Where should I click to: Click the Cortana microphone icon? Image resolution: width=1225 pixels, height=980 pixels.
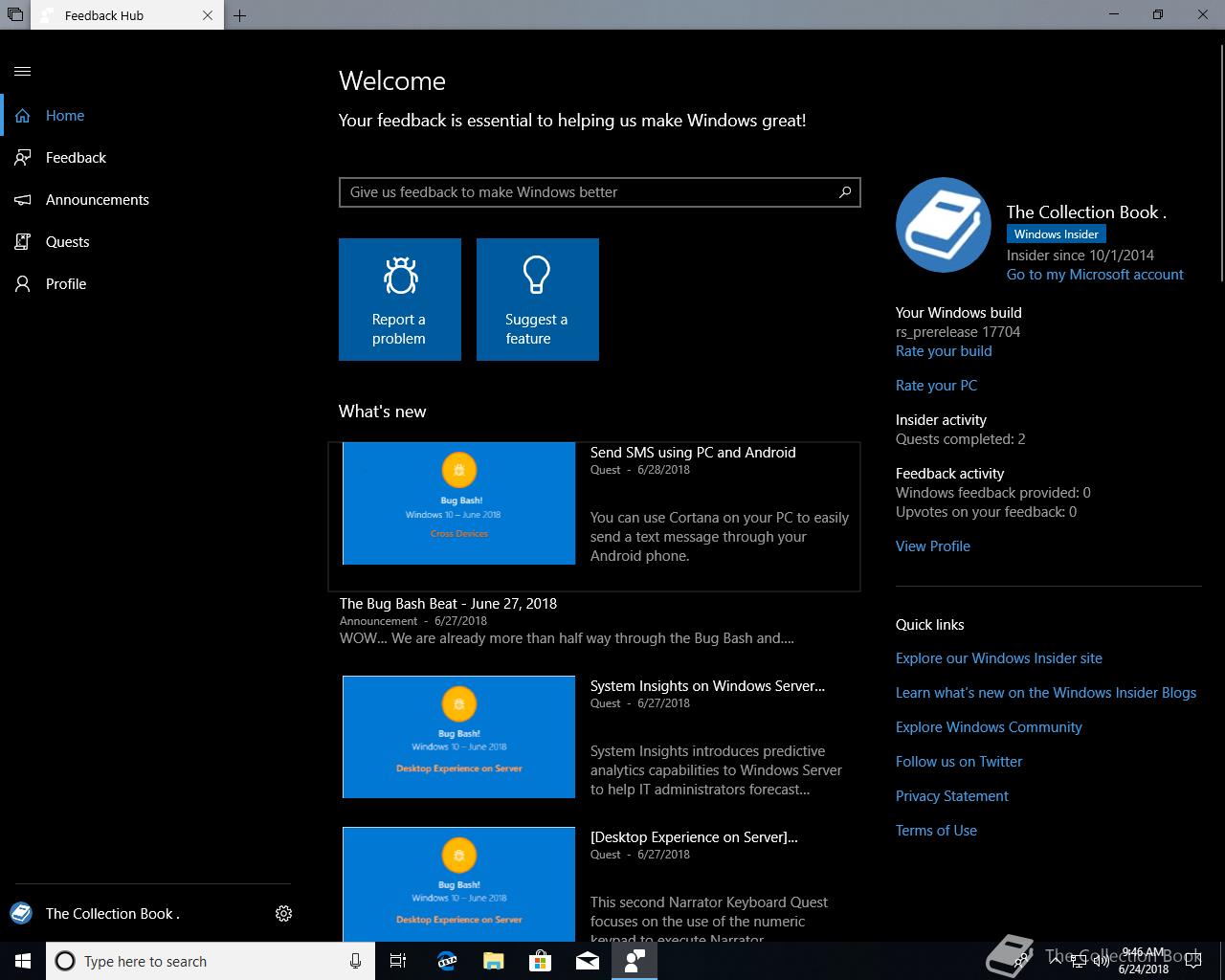pyautogui.click(x=355, y=961)
